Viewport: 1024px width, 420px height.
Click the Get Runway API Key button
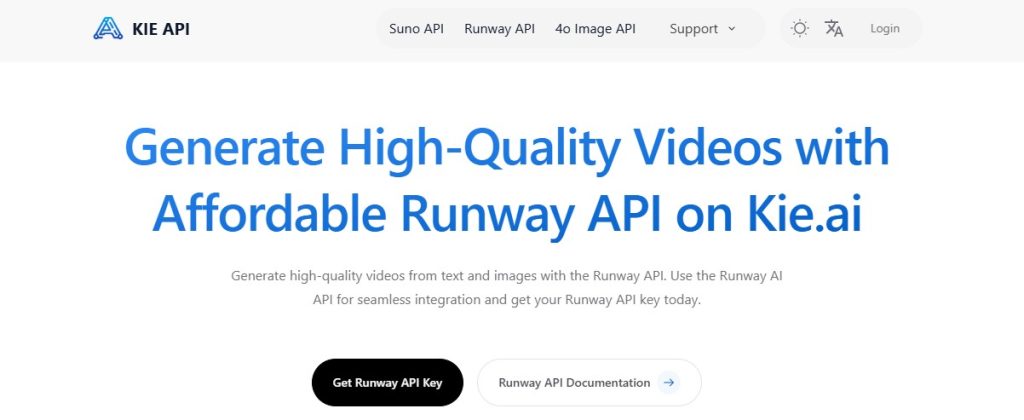coord(387,383)
